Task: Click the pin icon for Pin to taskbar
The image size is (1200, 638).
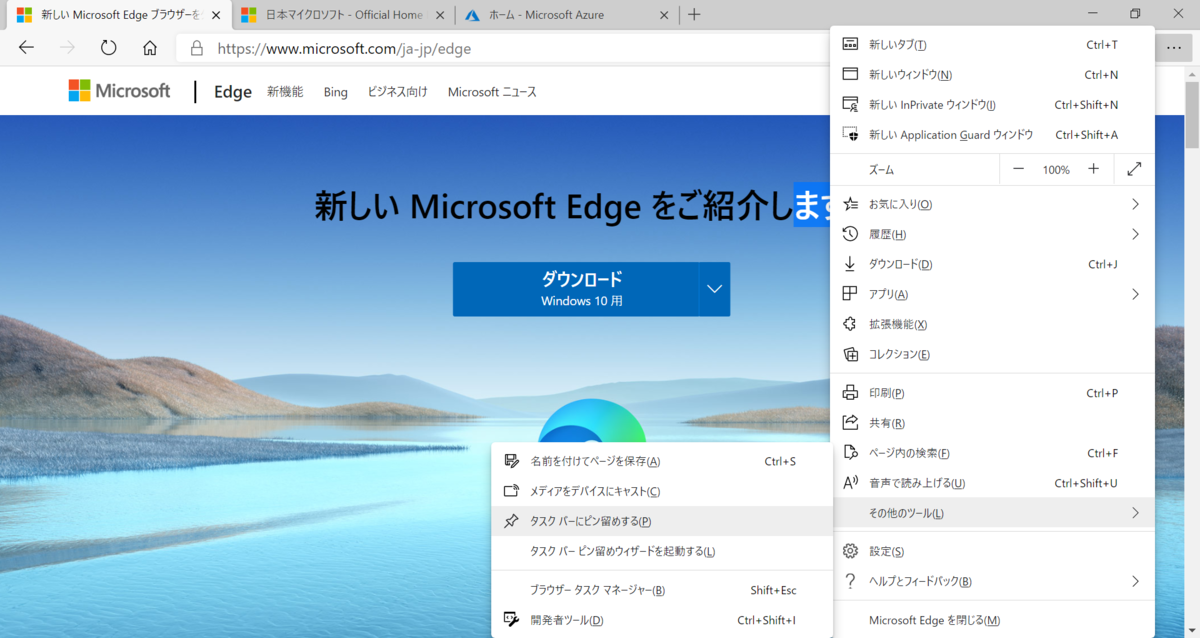Action: coord(512,521)
